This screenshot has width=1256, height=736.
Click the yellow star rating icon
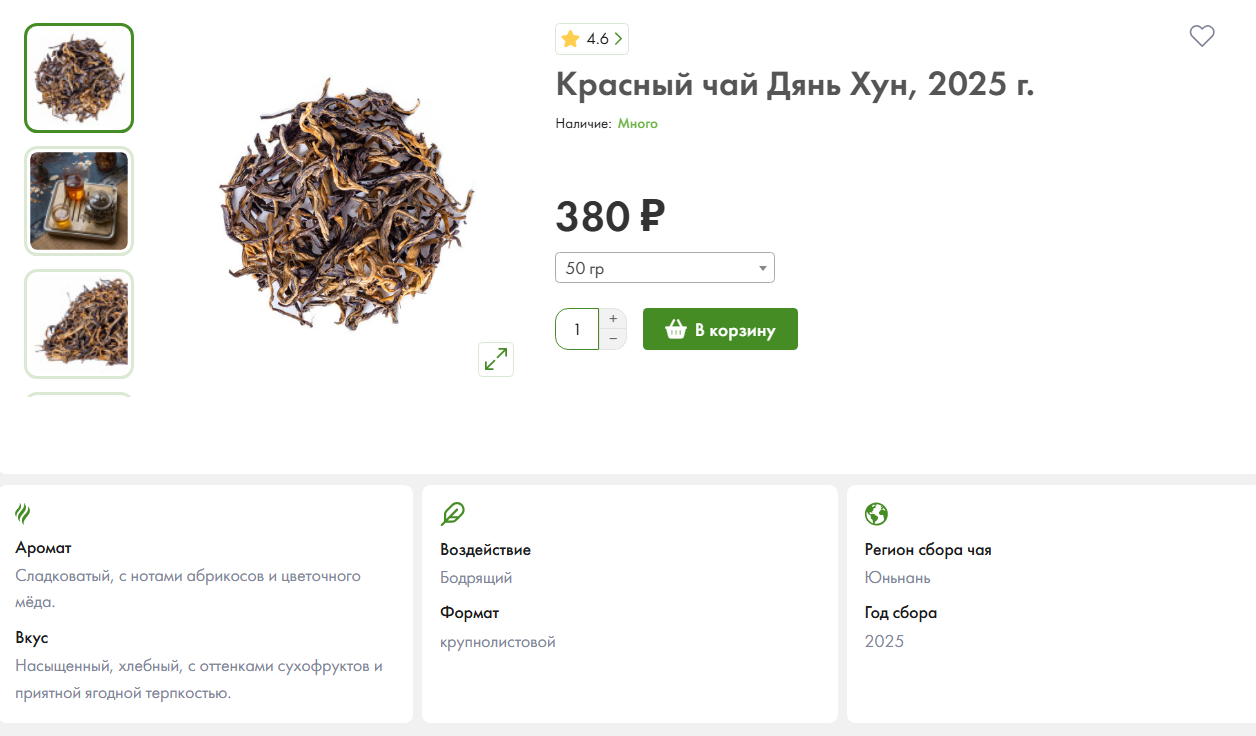[x=570, y=39]
